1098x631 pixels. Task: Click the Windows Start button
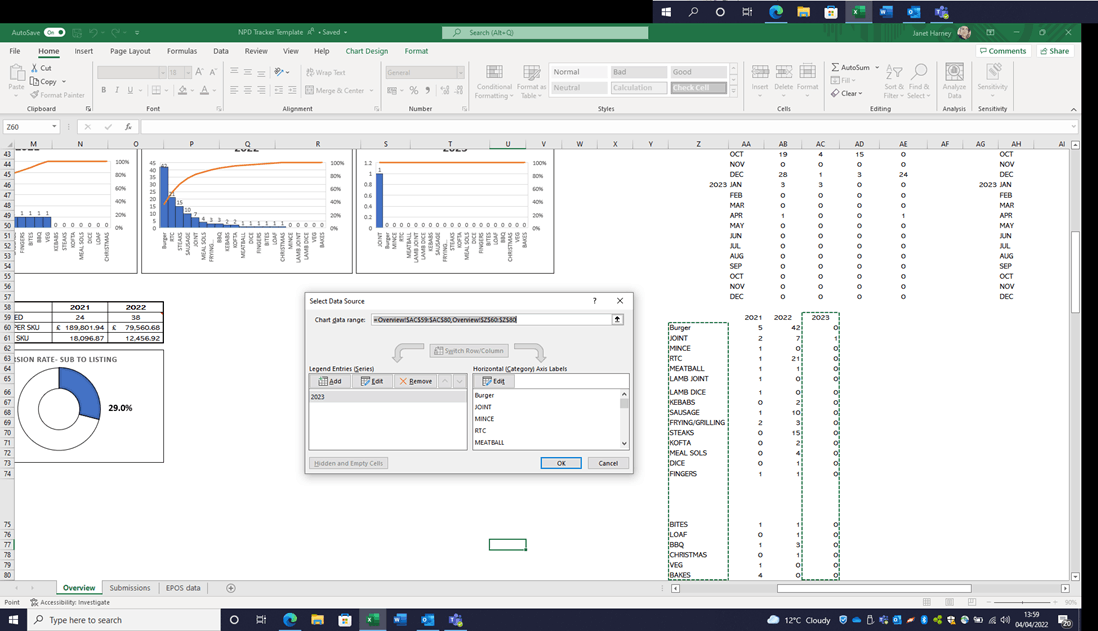tap(13, 620)
